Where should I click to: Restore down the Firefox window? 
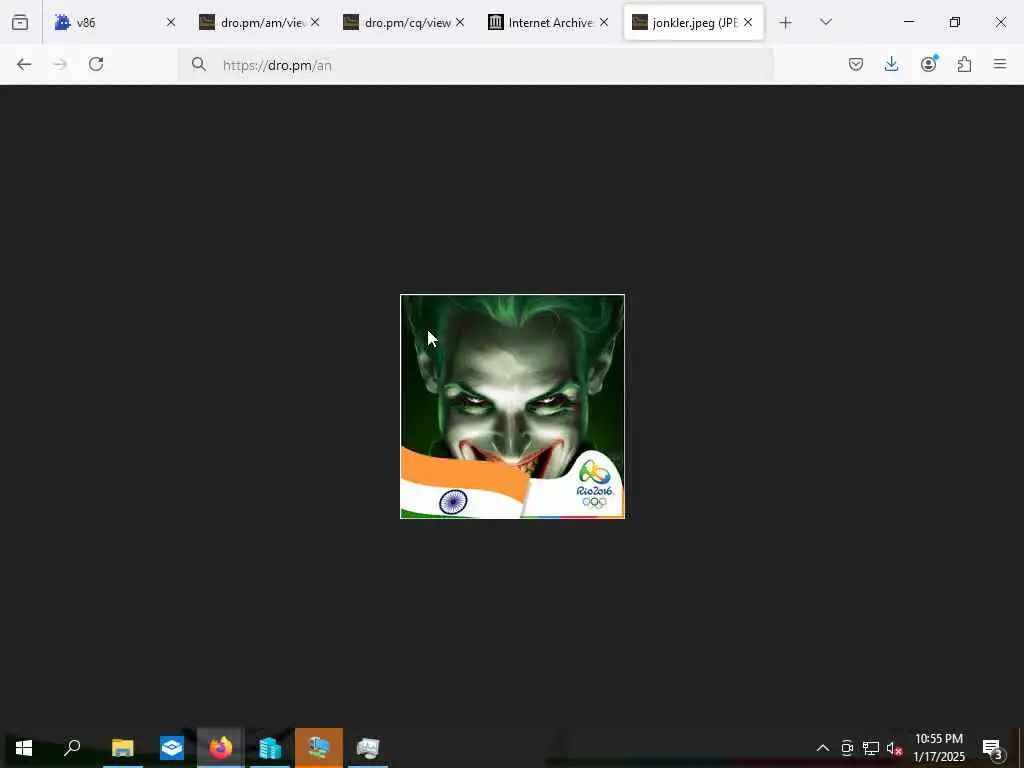[x=955, y=22]
